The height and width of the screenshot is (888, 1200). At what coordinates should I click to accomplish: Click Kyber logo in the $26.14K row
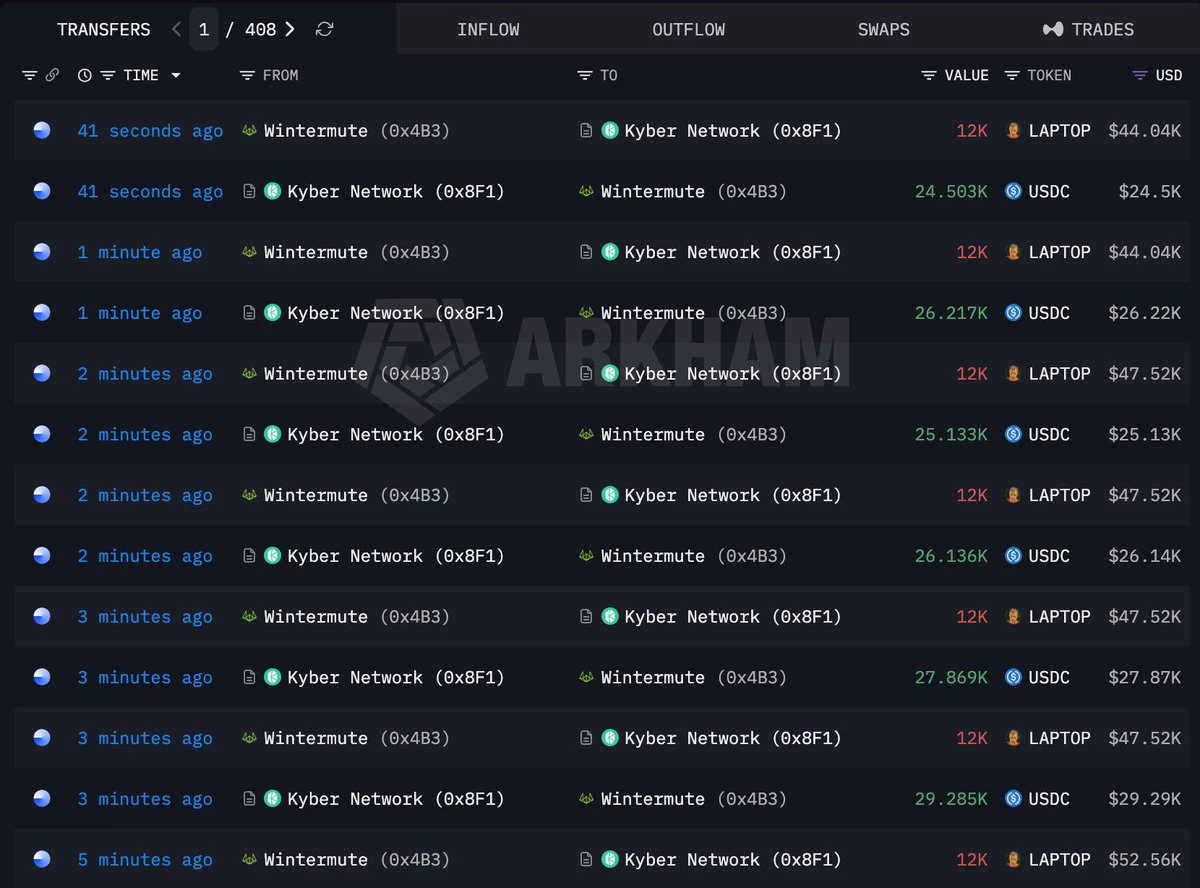click(x=272, y=555)
